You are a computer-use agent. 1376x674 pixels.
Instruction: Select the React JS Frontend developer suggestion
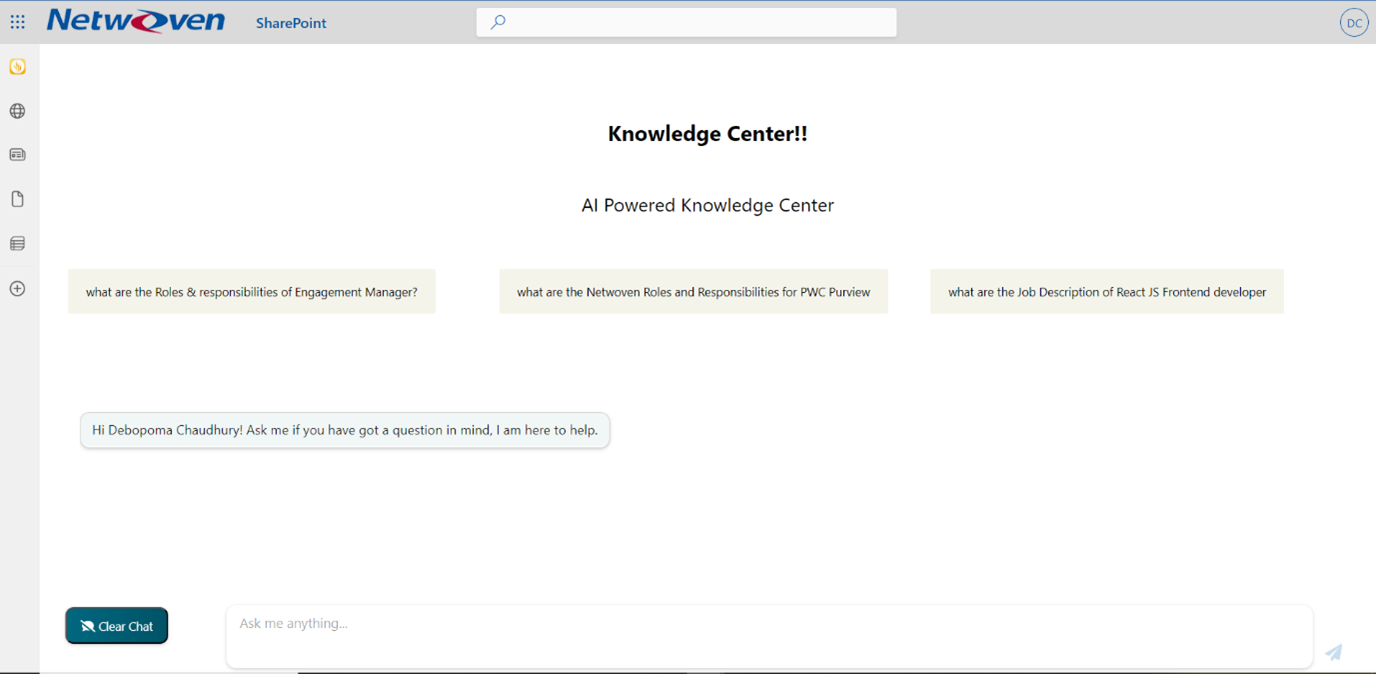tap(1106, 291)
